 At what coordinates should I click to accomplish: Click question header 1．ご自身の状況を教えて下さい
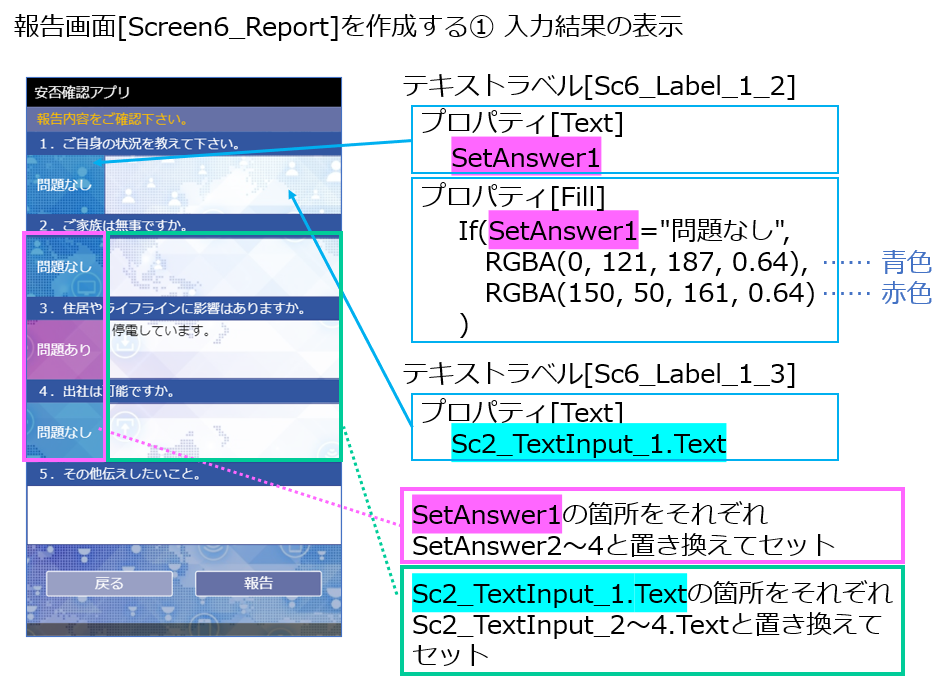140,144
